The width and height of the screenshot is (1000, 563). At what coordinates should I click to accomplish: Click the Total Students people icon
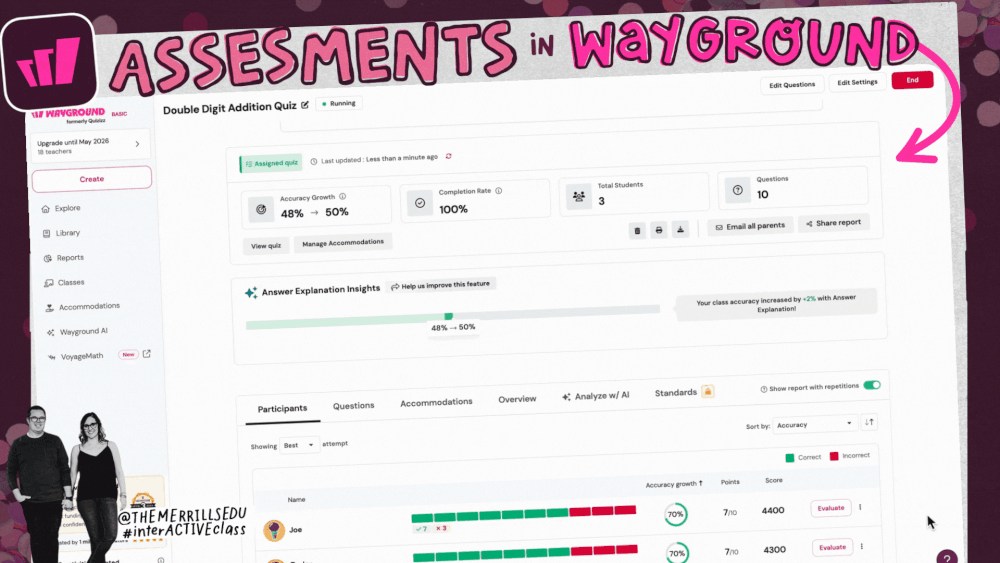[x=578, y=196]
